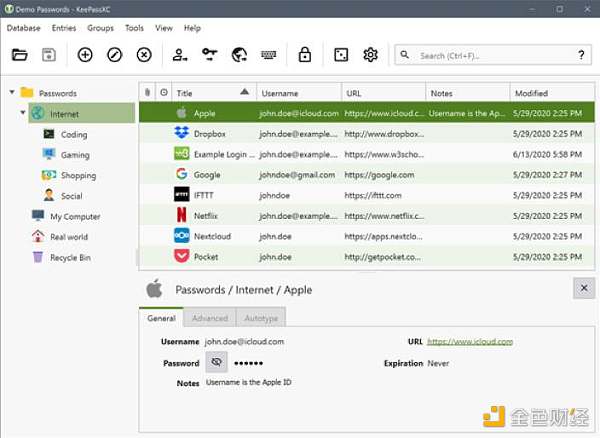Select the Netflix entry
This screenshot has height=438, width=600.
tap(367, 216)
